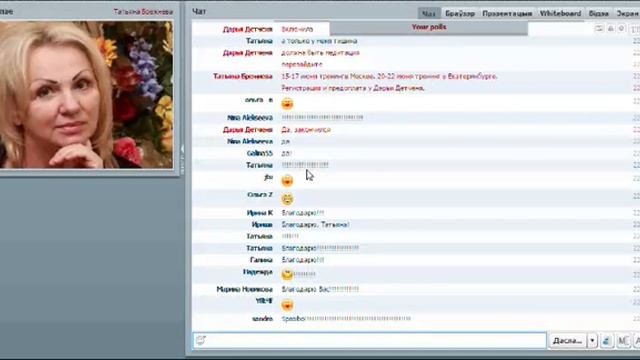Click the panel splitter handle beside video

(182, 159)
